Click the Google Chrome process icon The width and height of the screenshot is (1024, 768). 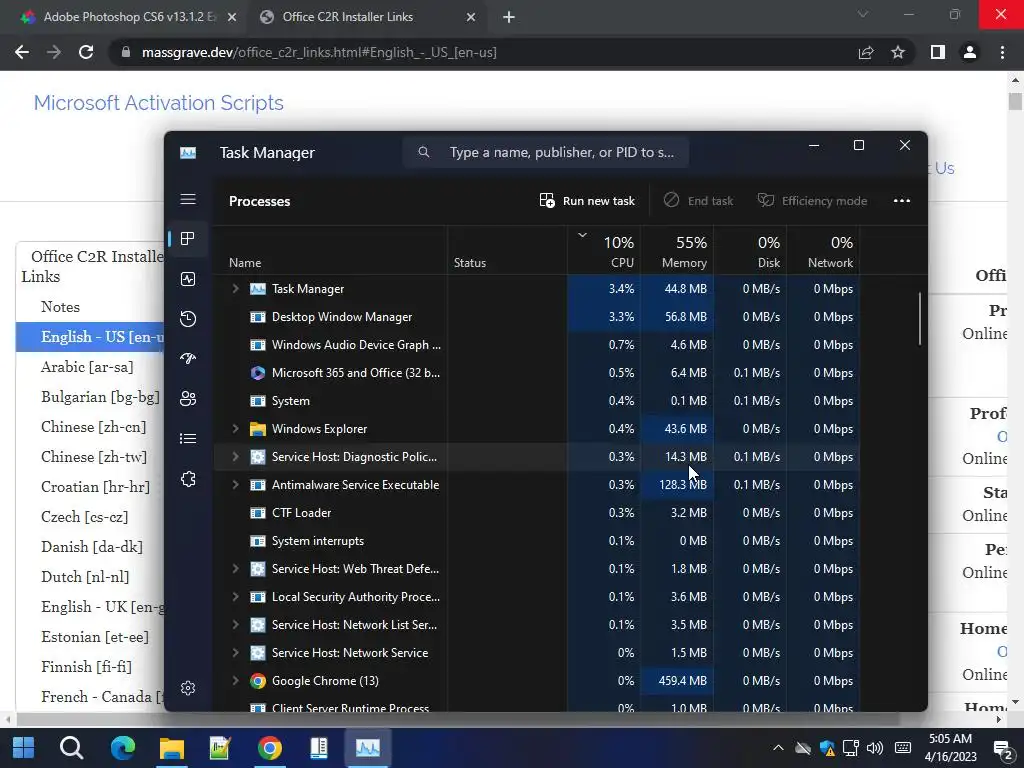(x=258, y=681)
